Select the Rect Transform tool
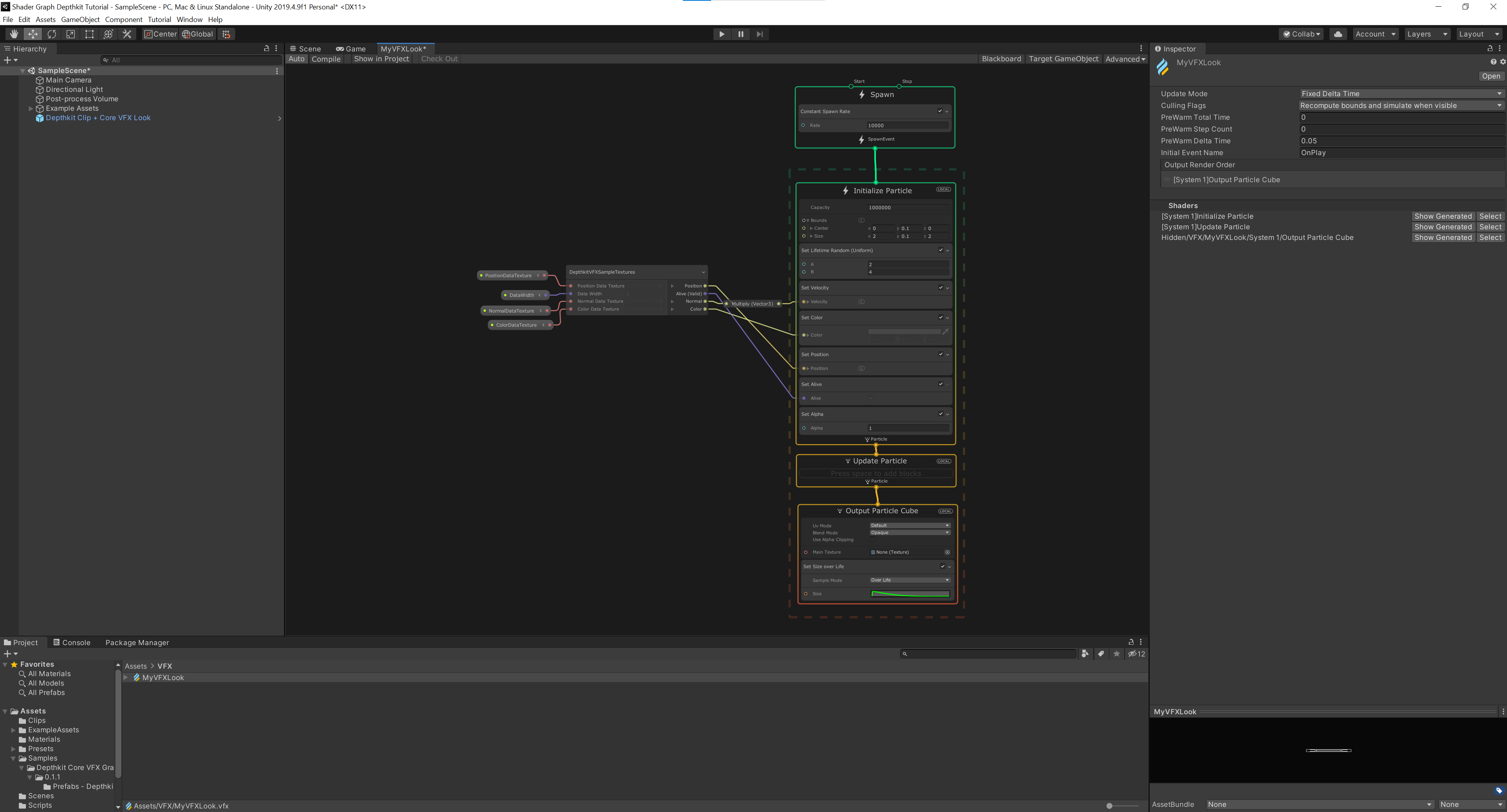 click(x=89, y=34)
